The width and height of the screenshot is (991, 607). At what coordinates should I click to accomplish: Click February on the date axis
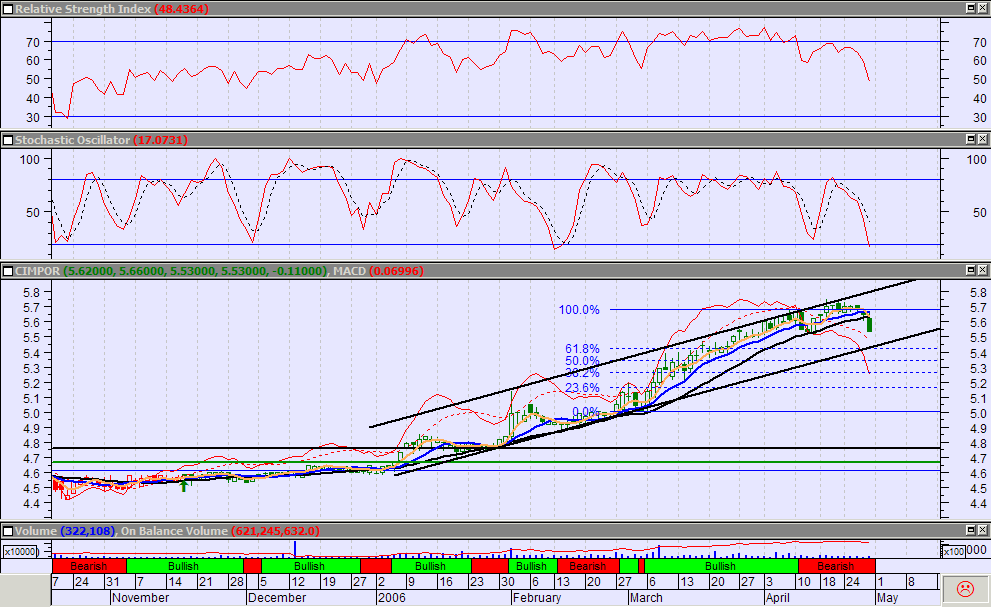[536, 598]
